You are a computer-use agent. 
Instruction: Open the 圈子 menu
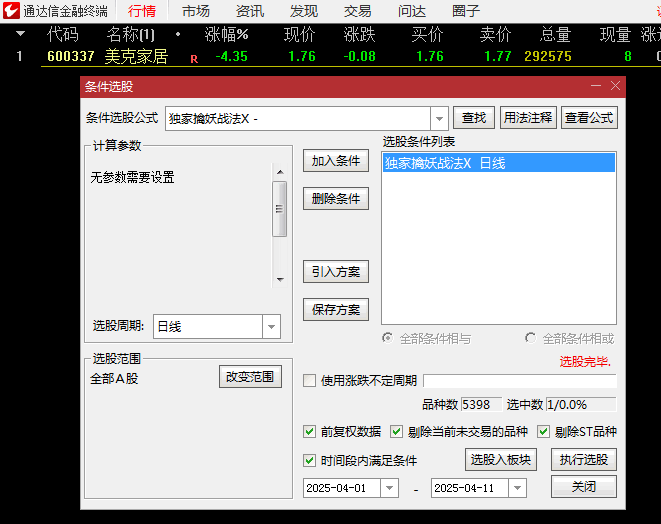click(x=466, y=11)
